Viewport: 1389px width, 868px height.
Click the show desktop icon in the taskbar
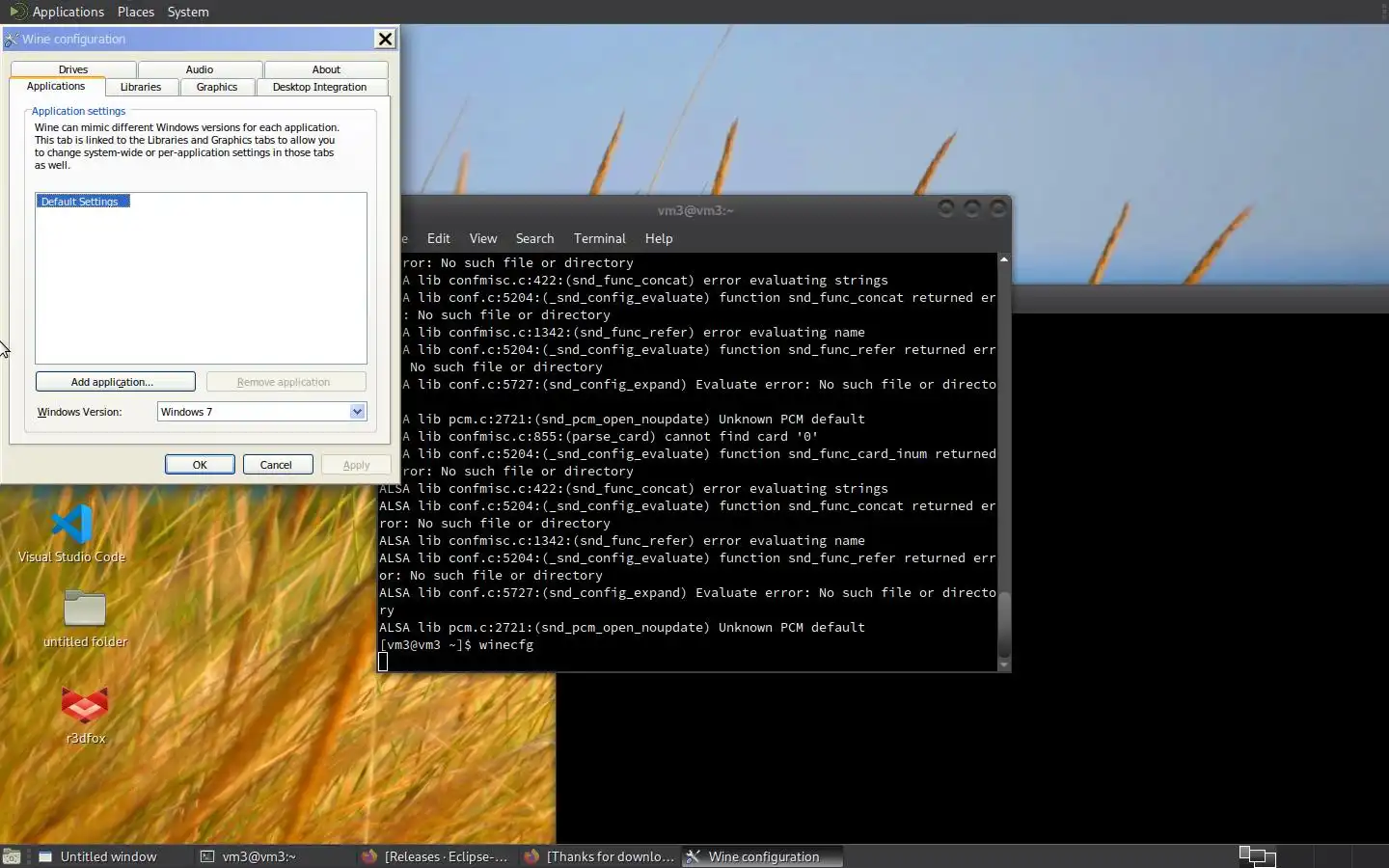pos(12,856)
